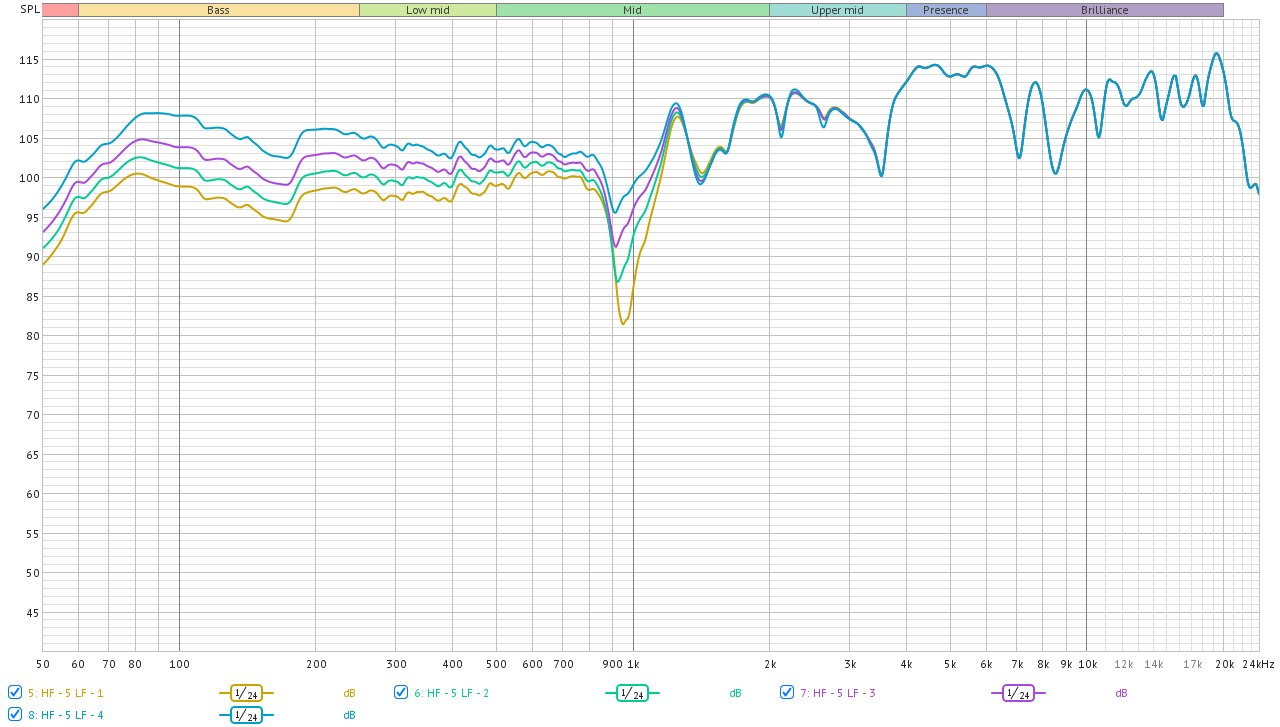Click the purple 1/24 smoothing icon
Screen dimensions: 1280x727
point(1018,693)
